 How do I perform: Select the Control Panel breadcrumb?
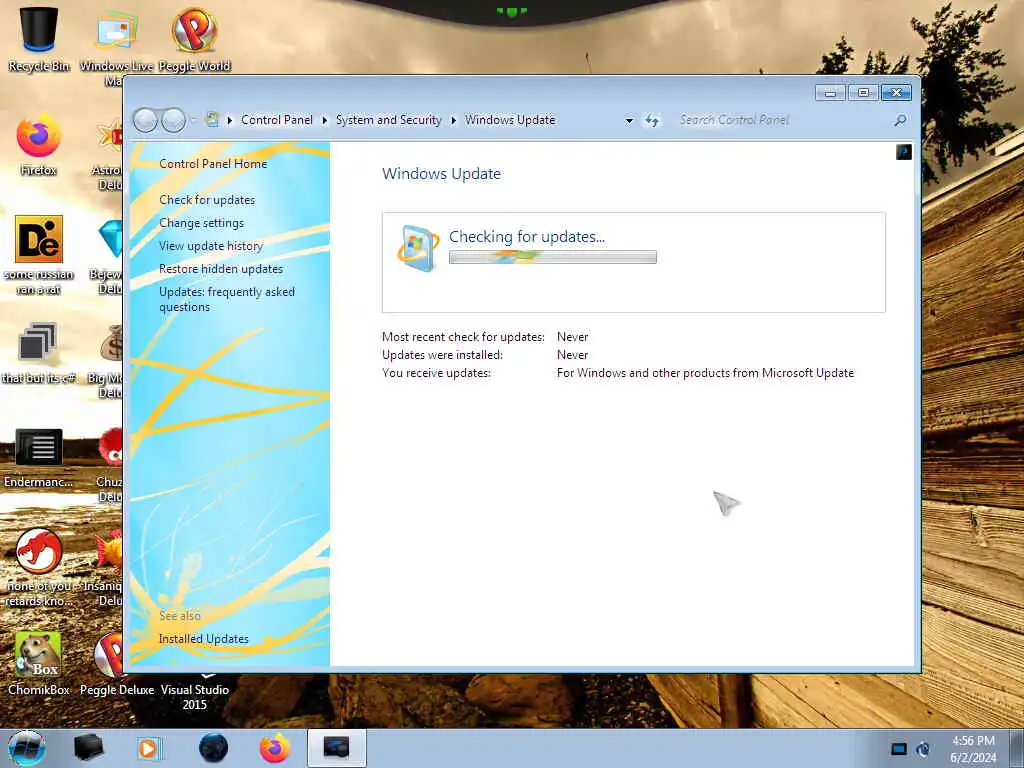click(x=277, y=120)
